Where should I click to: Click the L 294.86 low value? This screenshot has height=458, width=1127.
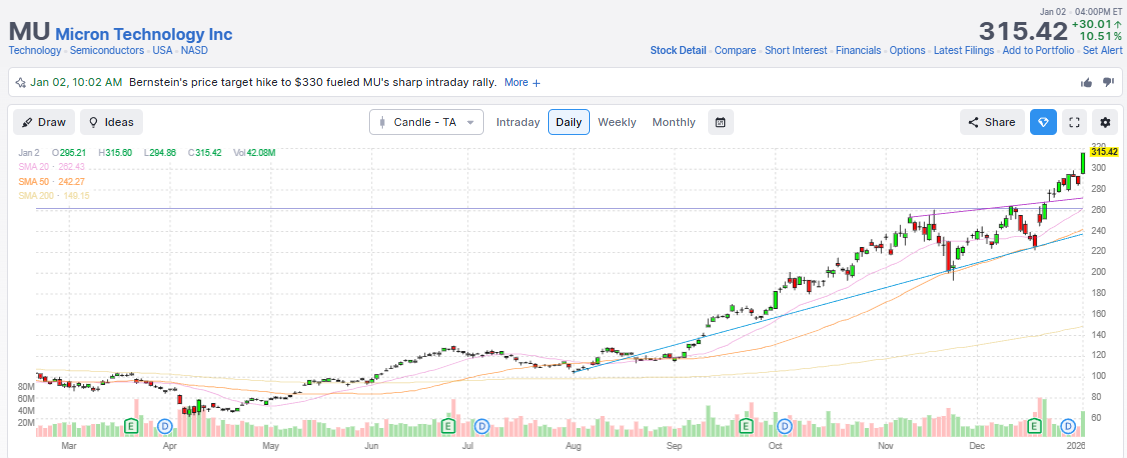click(x=160, y=153)
